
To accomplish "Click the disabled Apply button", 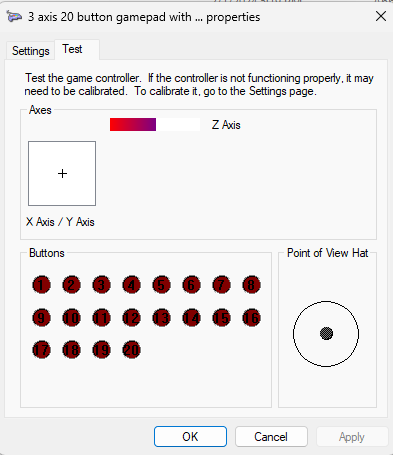I will (x=352, y=437).
